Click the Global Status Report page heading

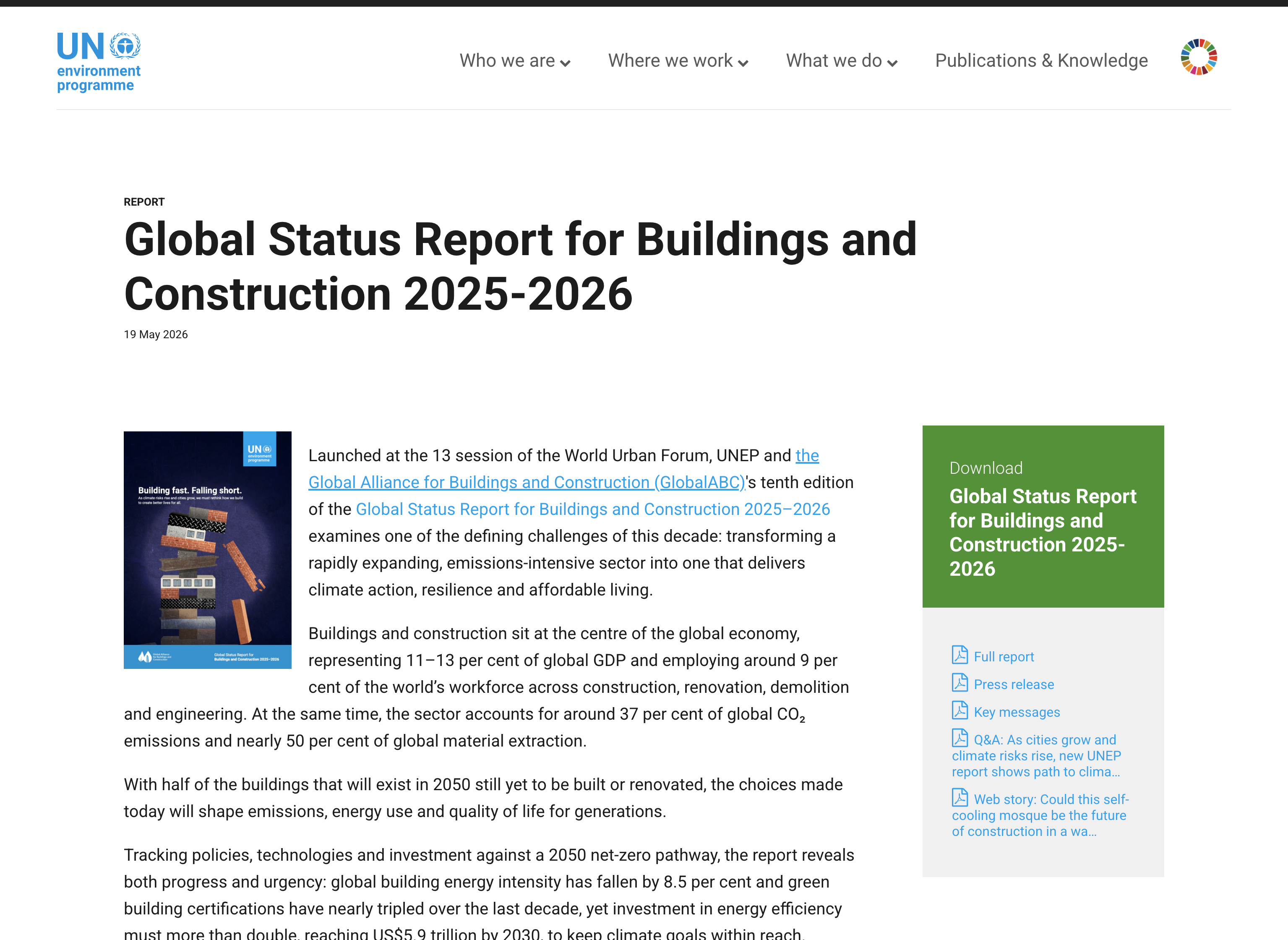(x=520, y=266)
